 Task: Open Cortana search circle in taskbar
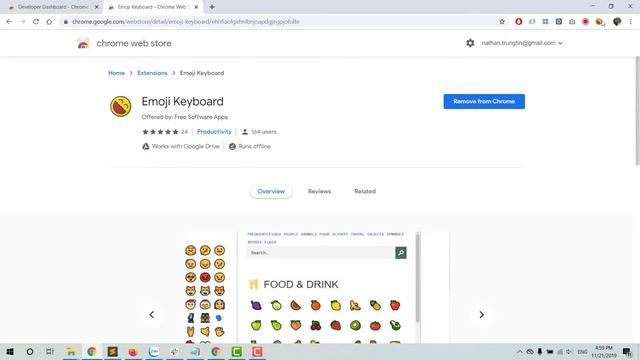30,351
